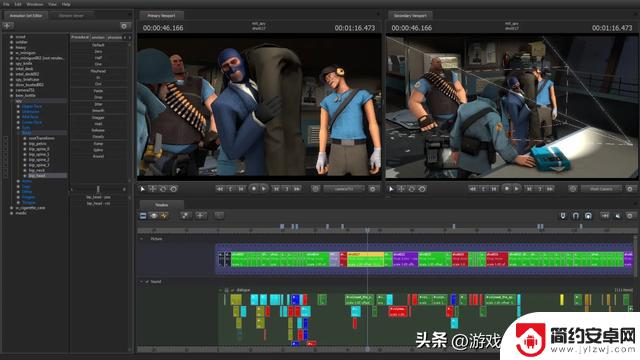
Task: Select the emotion presets tab
Action: tap(98, 37)
